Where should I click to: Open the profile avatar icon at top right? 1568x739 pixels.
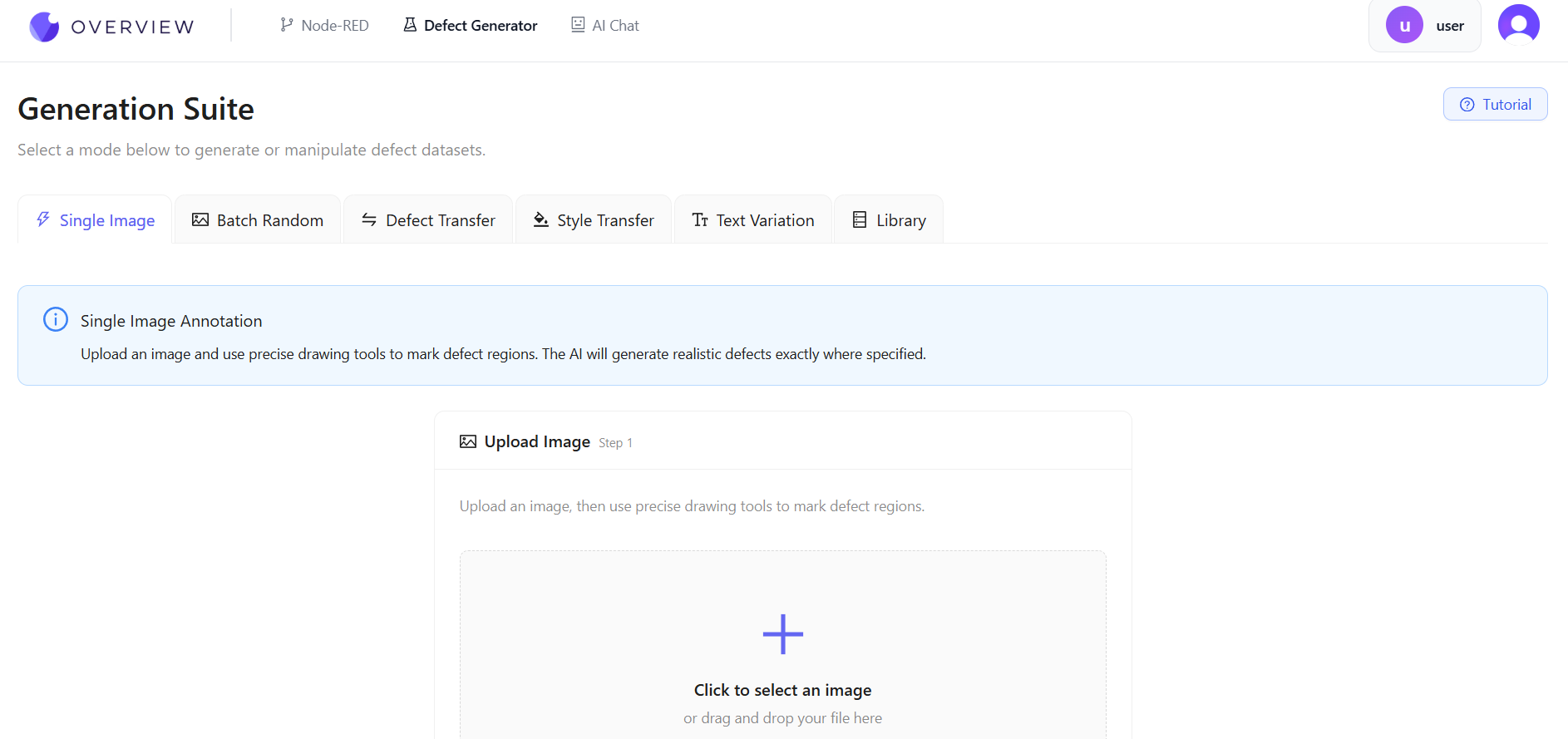click(1518, 24)
